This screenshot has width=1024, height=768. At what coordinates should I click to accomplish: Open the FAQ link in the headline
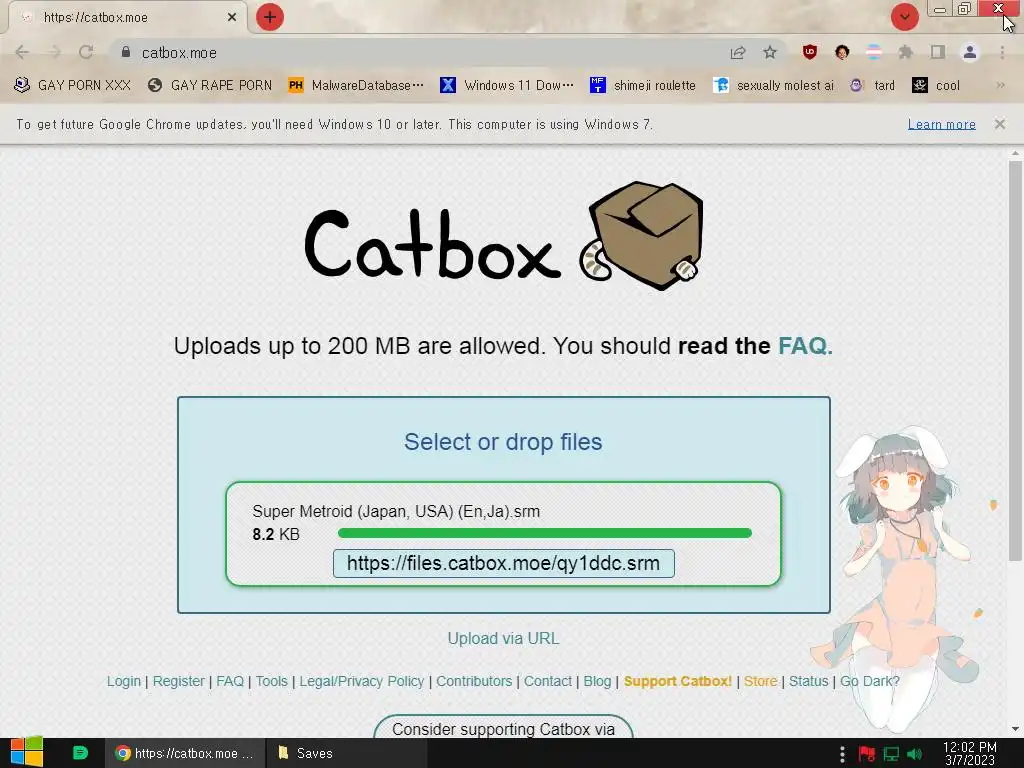coord(805,346)
